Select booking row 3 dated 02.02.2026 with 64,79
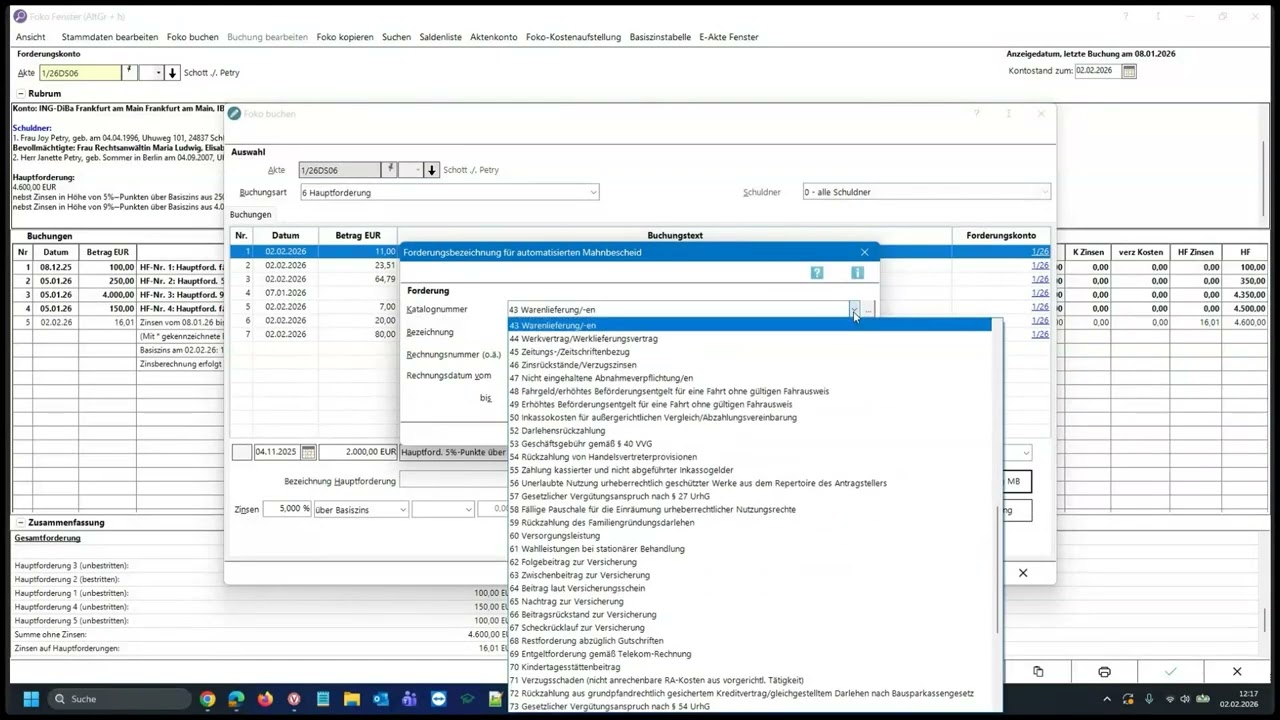Screen dimensions: 1280x720 pyautogui.click(x=314, y=279)
